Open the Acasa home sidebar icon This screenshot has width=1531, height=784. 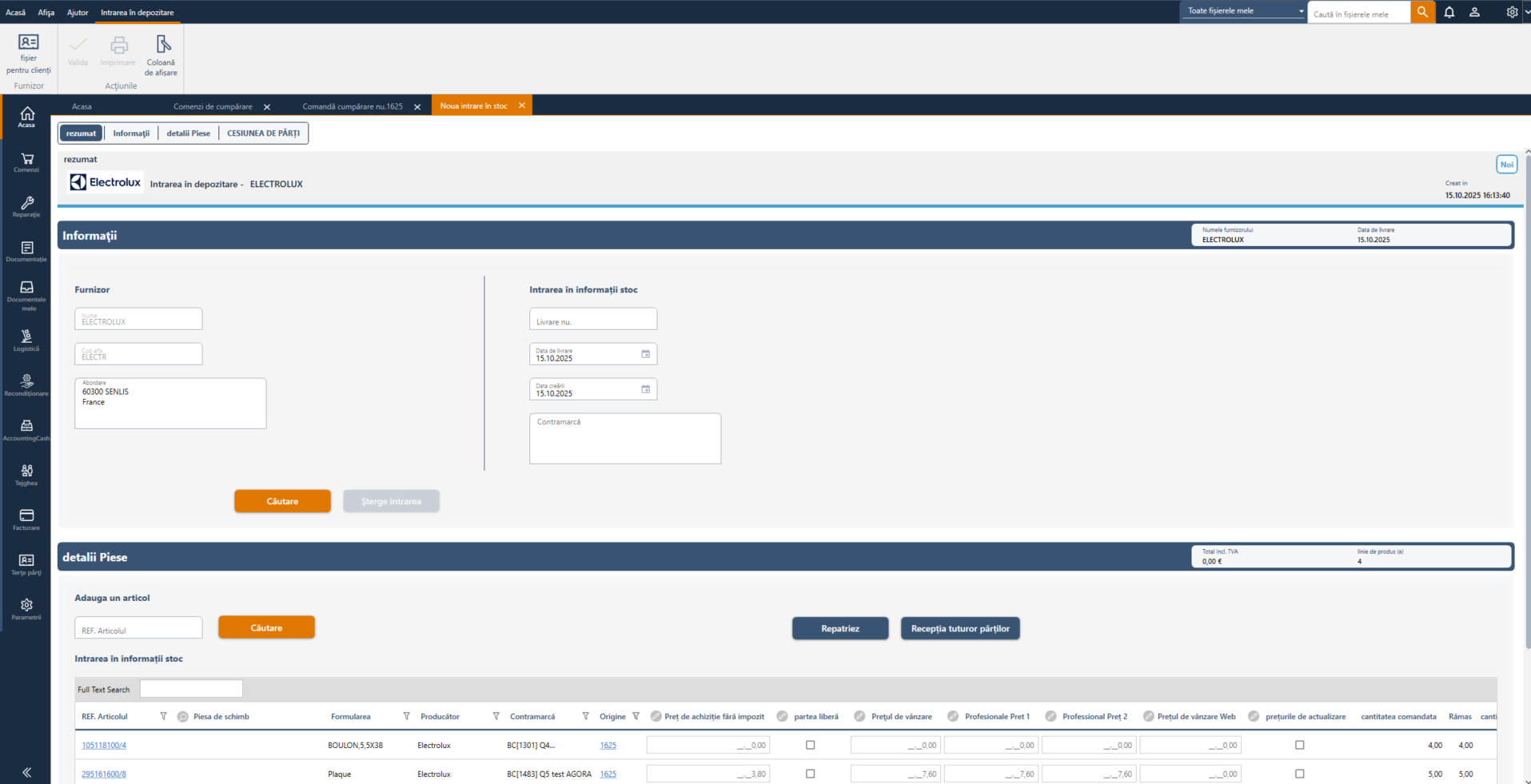[x=26, y=113]
